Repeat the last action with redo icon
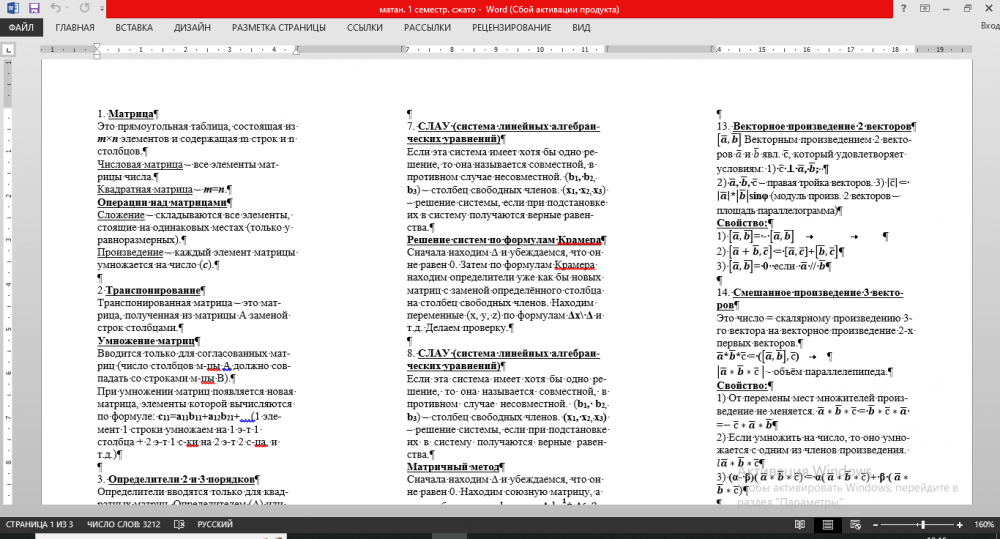 (x=84, y=8)
